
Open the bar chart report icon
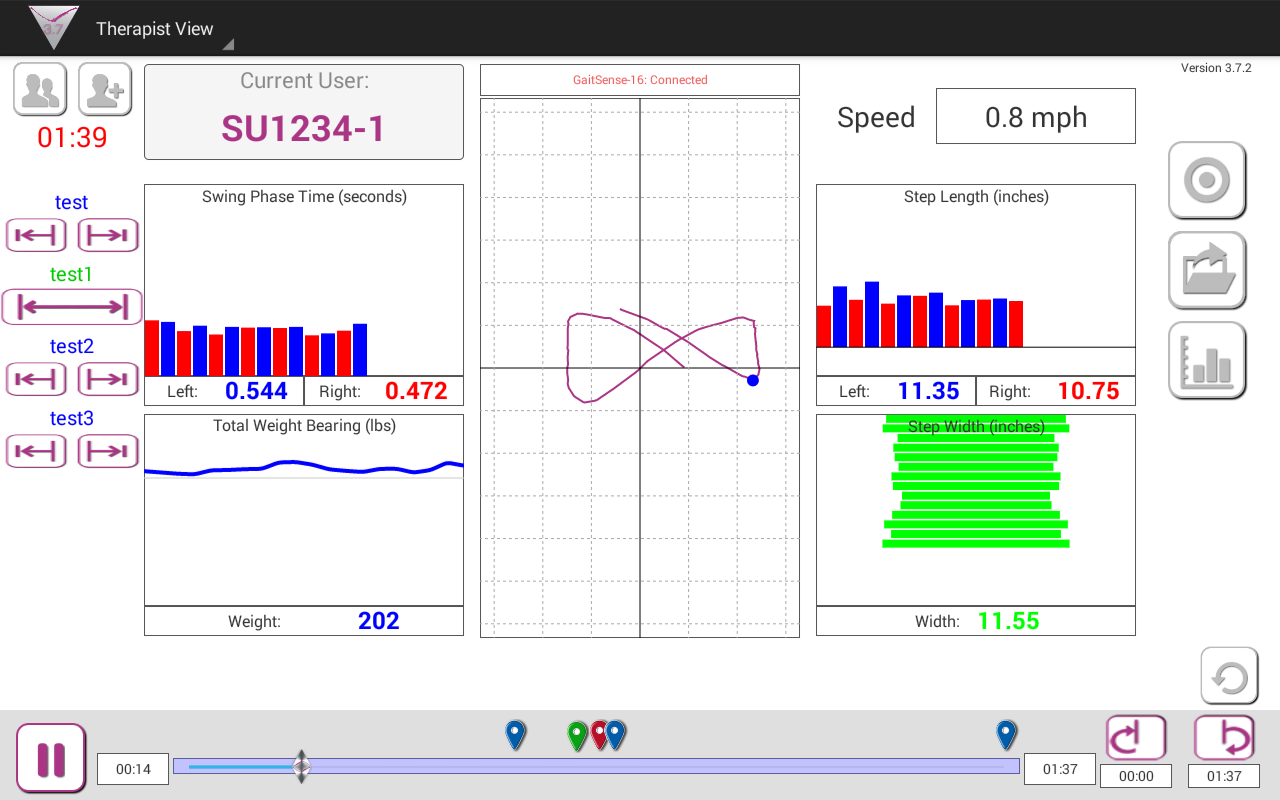click(x=1207, y=361)
